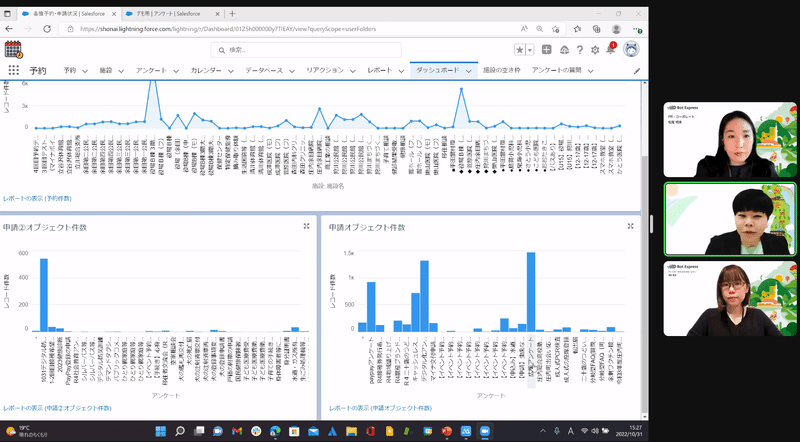Screen dimensions: 800x442
Task: Open the browser Collections icon
Action: pyautogui.click(x=596, y=29)
